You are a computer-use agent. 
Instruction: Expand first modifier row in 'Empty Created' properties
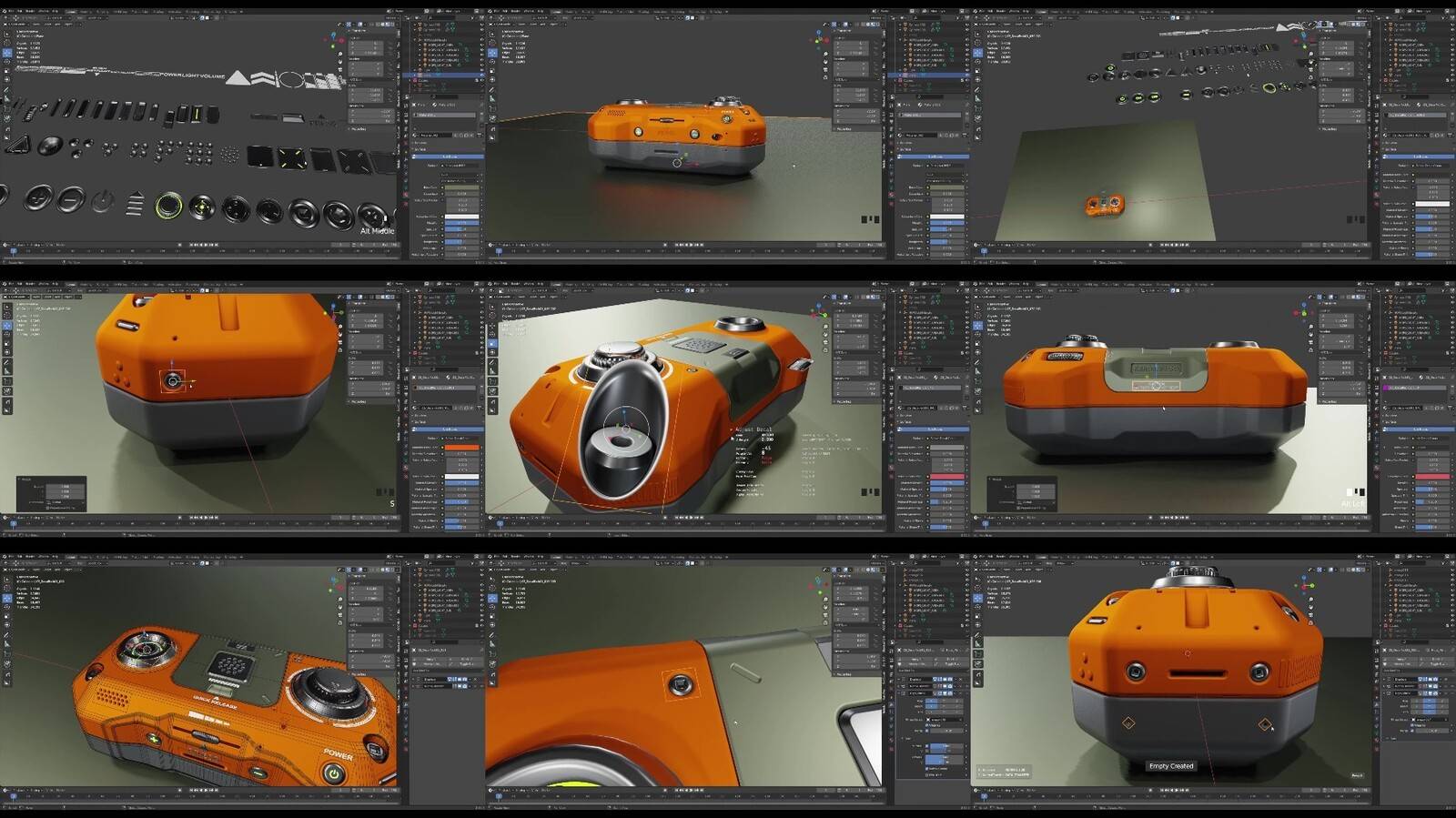click(x=1384, y=678)
